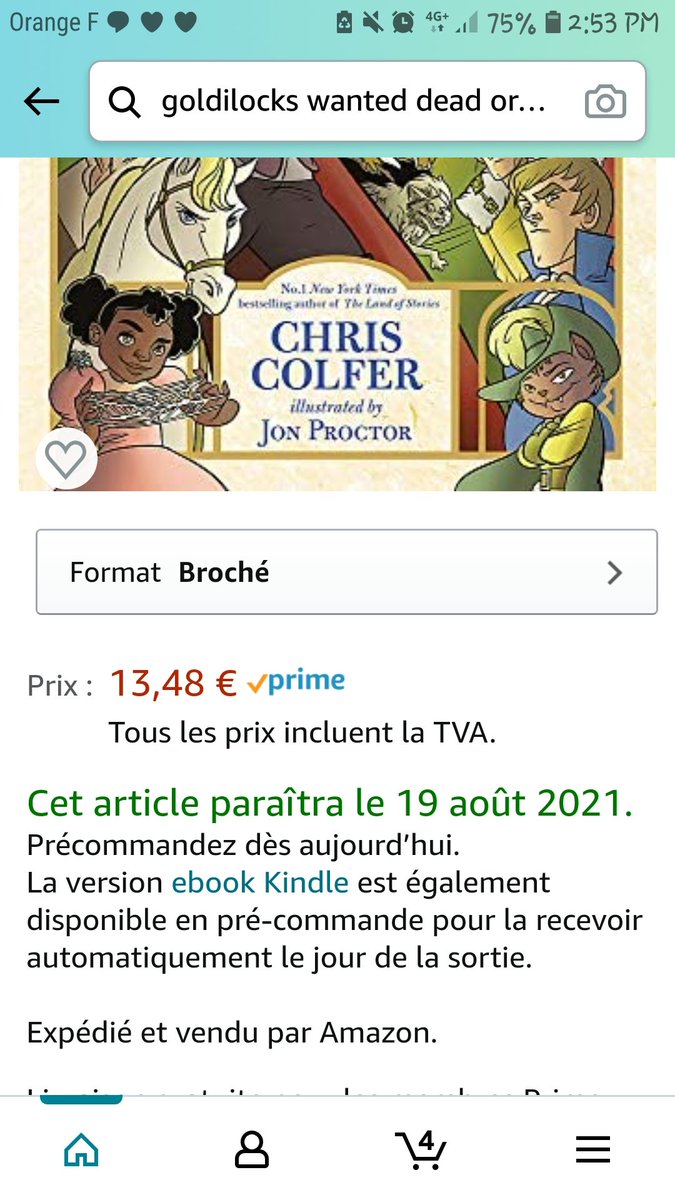Open the shopping cart with 4 items
The width and height of the screenshot is (675, 1200).
(421, 1148)
